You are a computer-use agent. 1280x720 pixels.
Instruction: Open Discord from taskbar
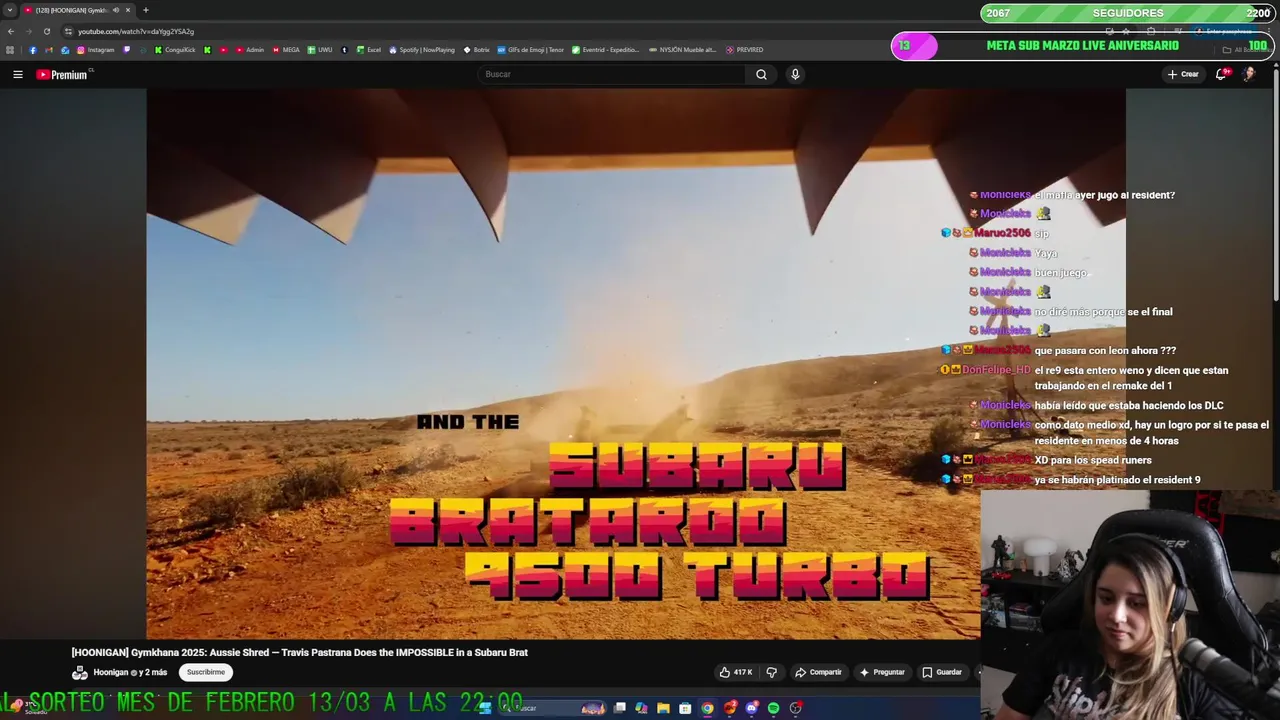[752, 708]
